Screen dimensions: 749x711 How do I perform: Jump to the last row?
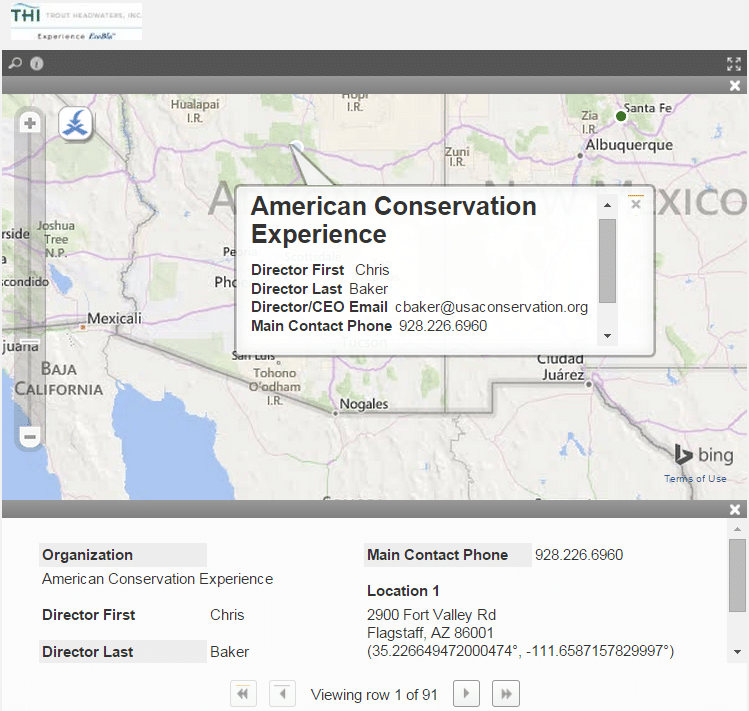pyautogui.click(x=506, y=694)
